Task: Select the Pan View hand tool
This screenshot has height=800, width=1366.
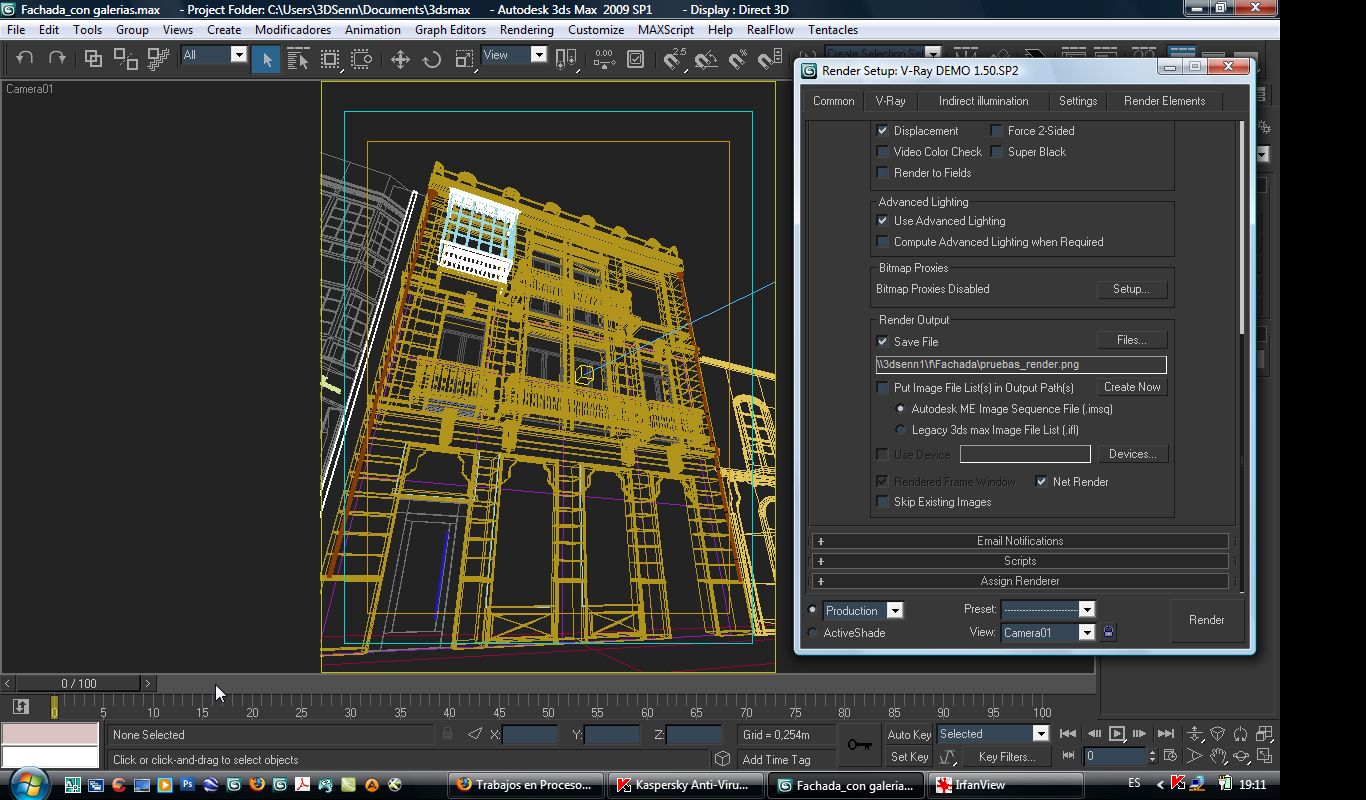Action: [x=1218, y=757]
